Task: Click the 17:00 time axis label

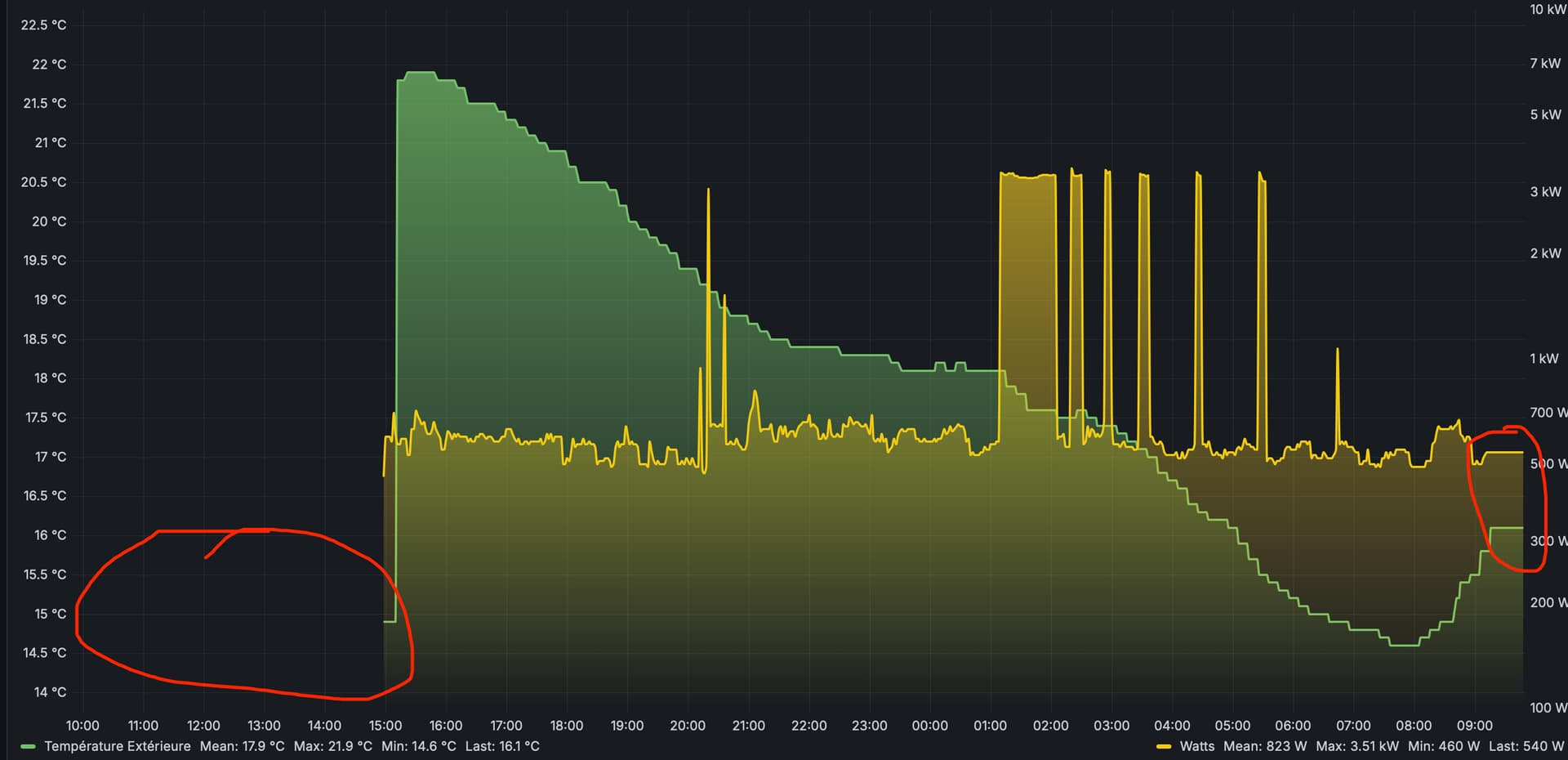Action: click(x=506, y=726)
